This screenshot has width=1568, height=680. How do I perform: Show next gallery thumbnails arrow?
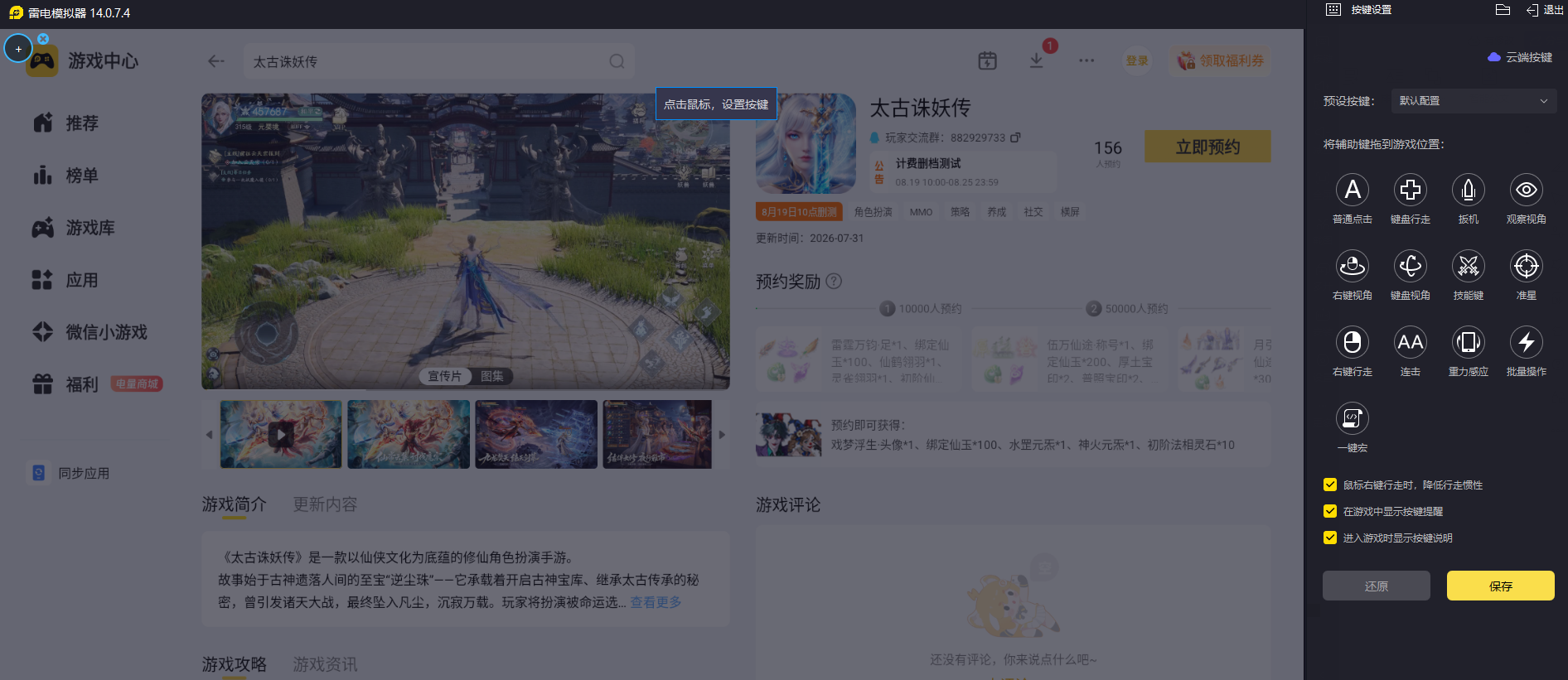(x=722, y=434)
